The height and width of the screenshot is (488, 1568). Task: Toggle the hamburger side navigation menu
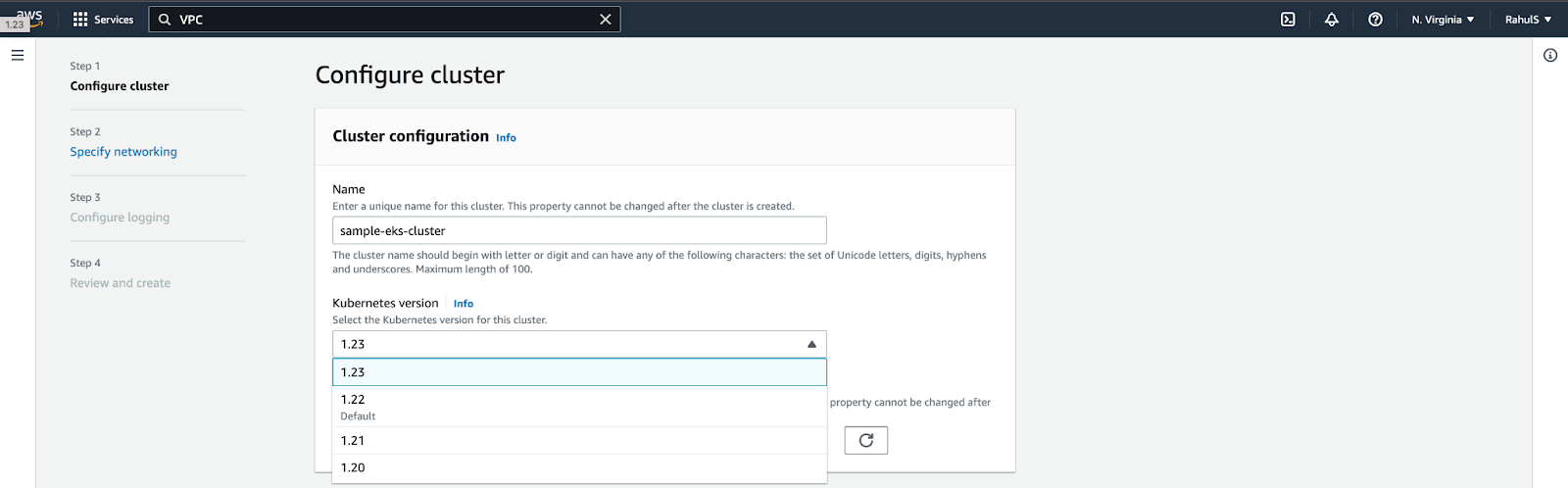18,56
